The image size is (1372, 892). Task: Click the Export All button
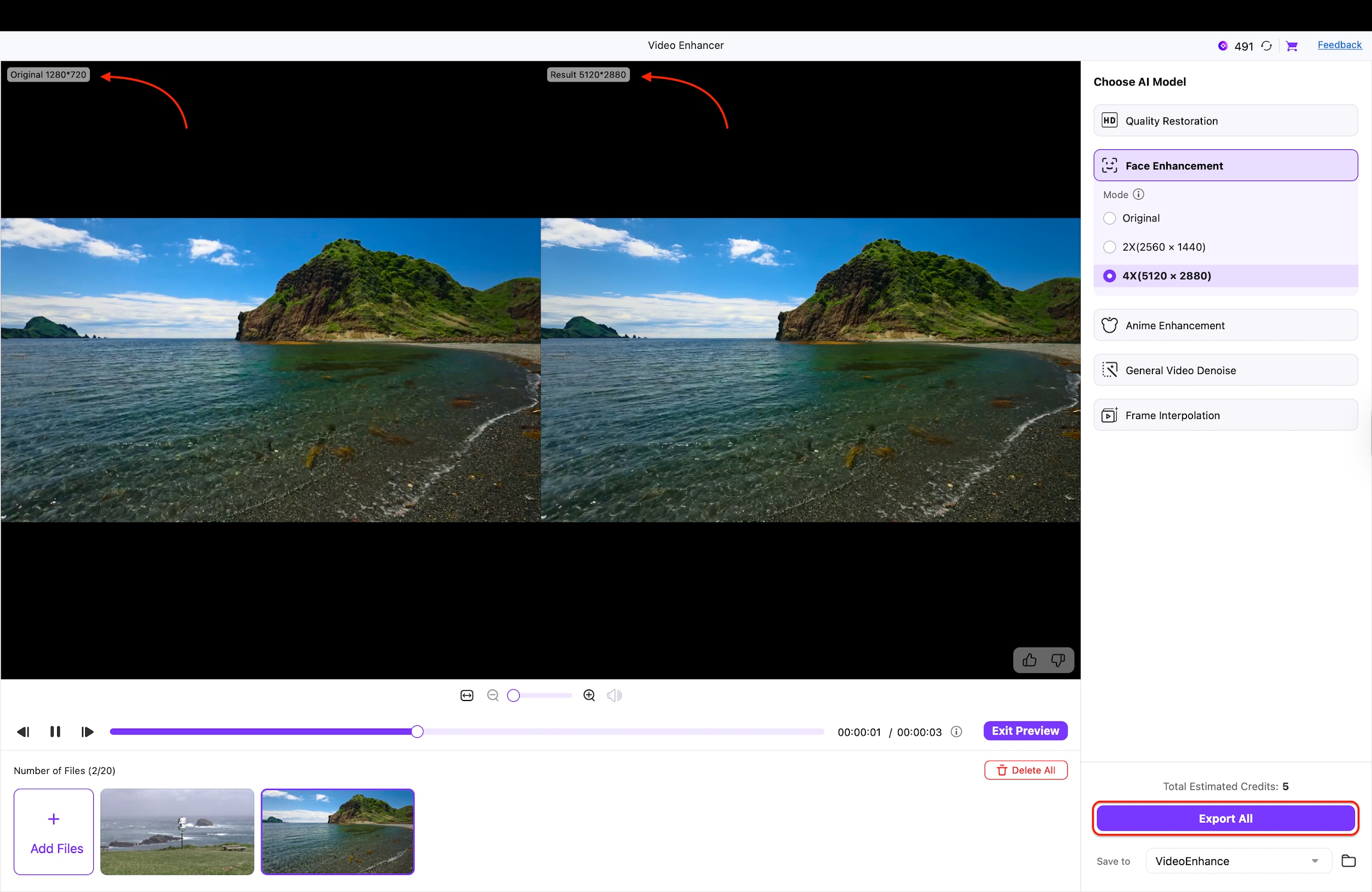pos(1224,818)
